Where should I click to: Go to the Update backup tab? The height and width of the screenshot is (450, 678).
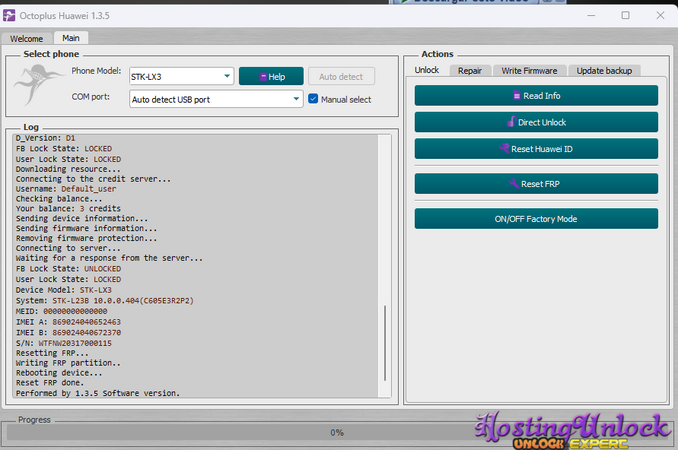(x=604, y=71)
